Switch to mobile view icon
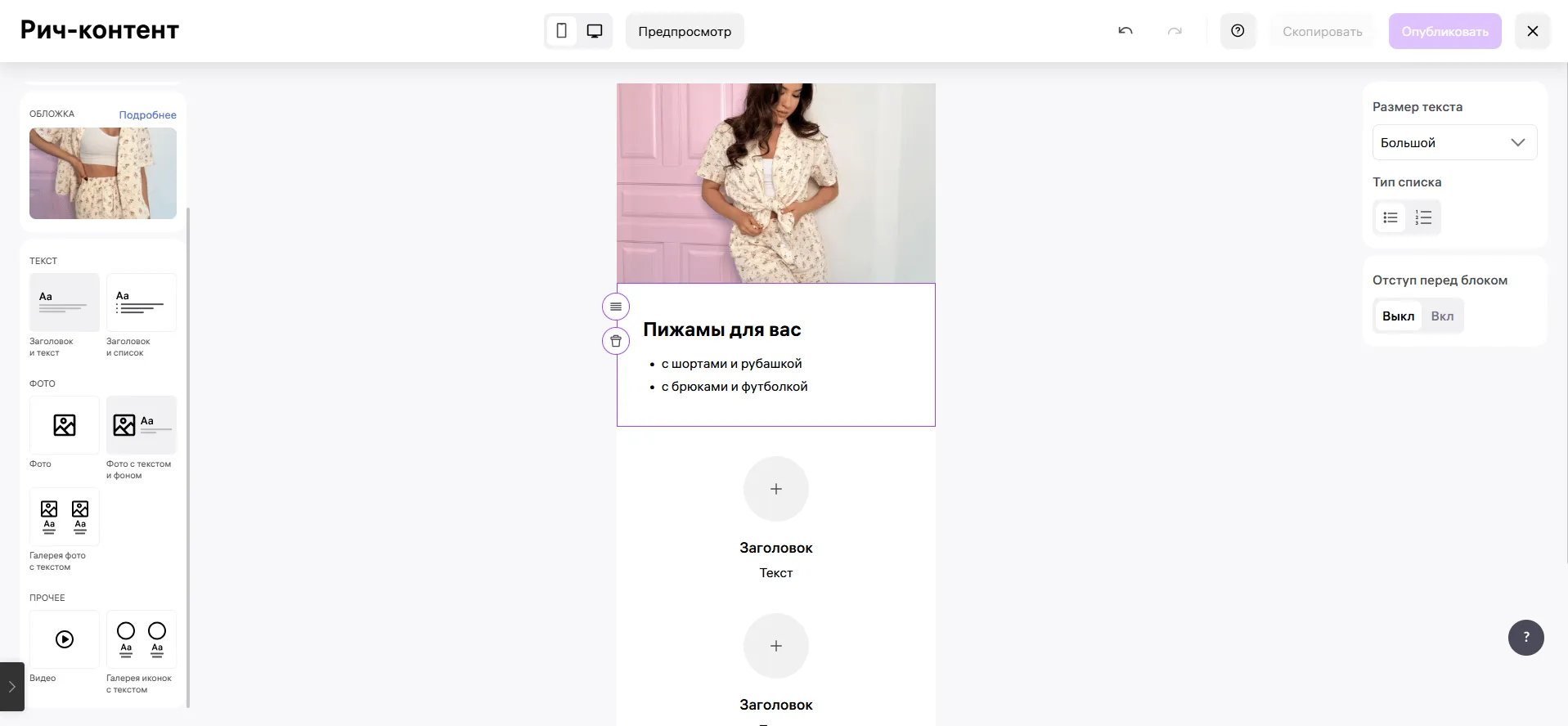 point(561,31)
